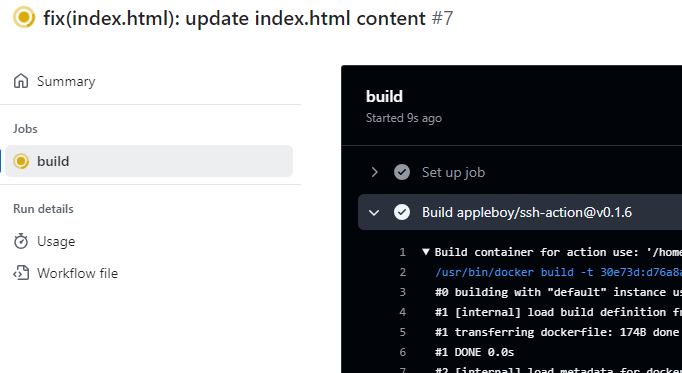Click the Set up job step label
682x373 pixels.
453,172
